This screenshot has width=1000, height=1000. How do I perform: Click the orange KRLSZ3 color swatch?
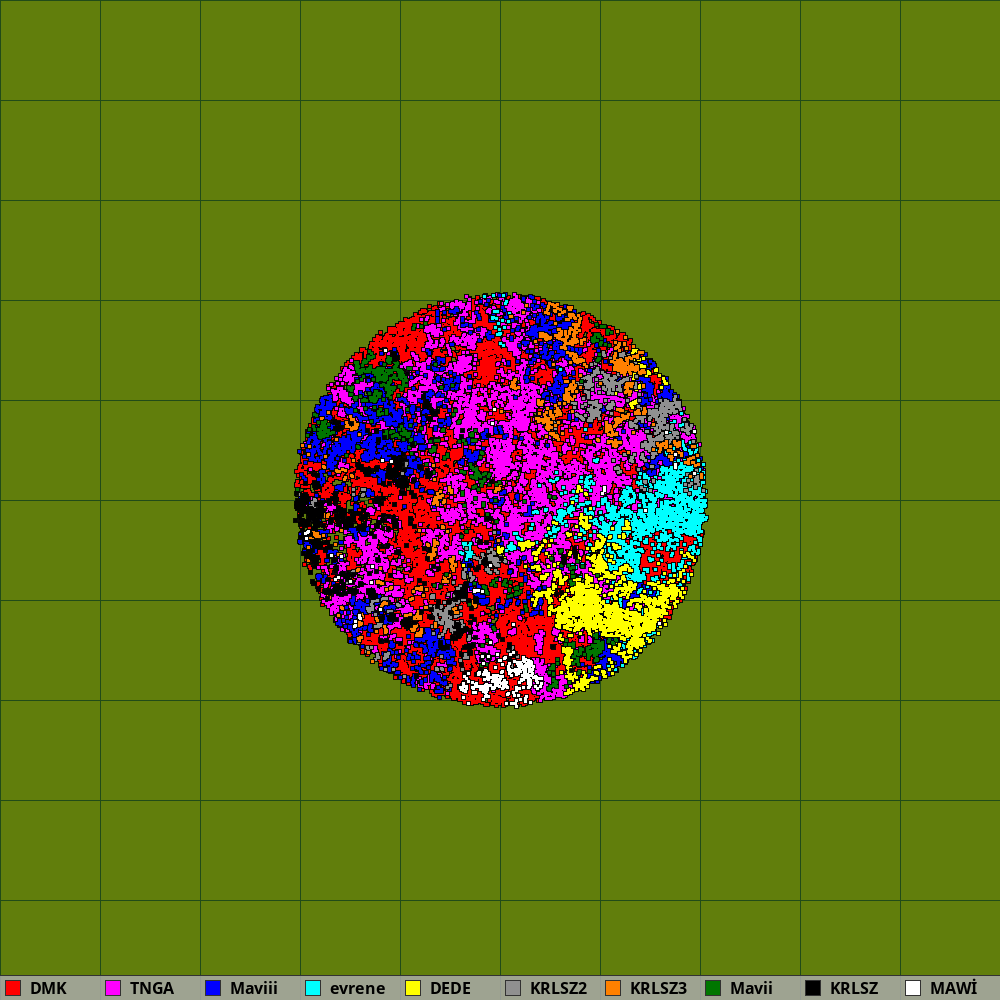613,988
